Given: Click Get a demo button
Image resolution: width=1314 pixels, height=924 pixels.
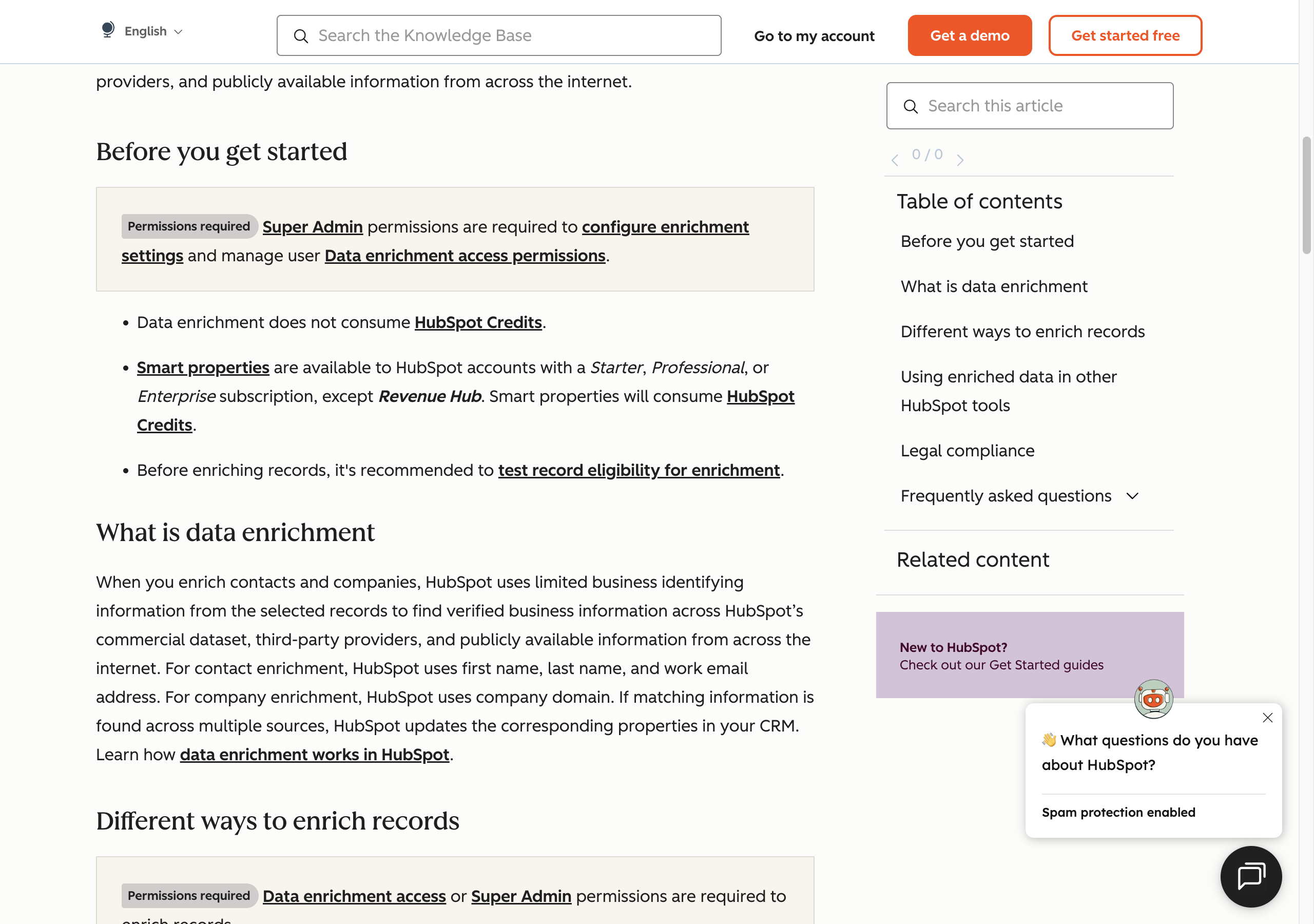Looking at the screenshot, I should [x=970, y=35].
